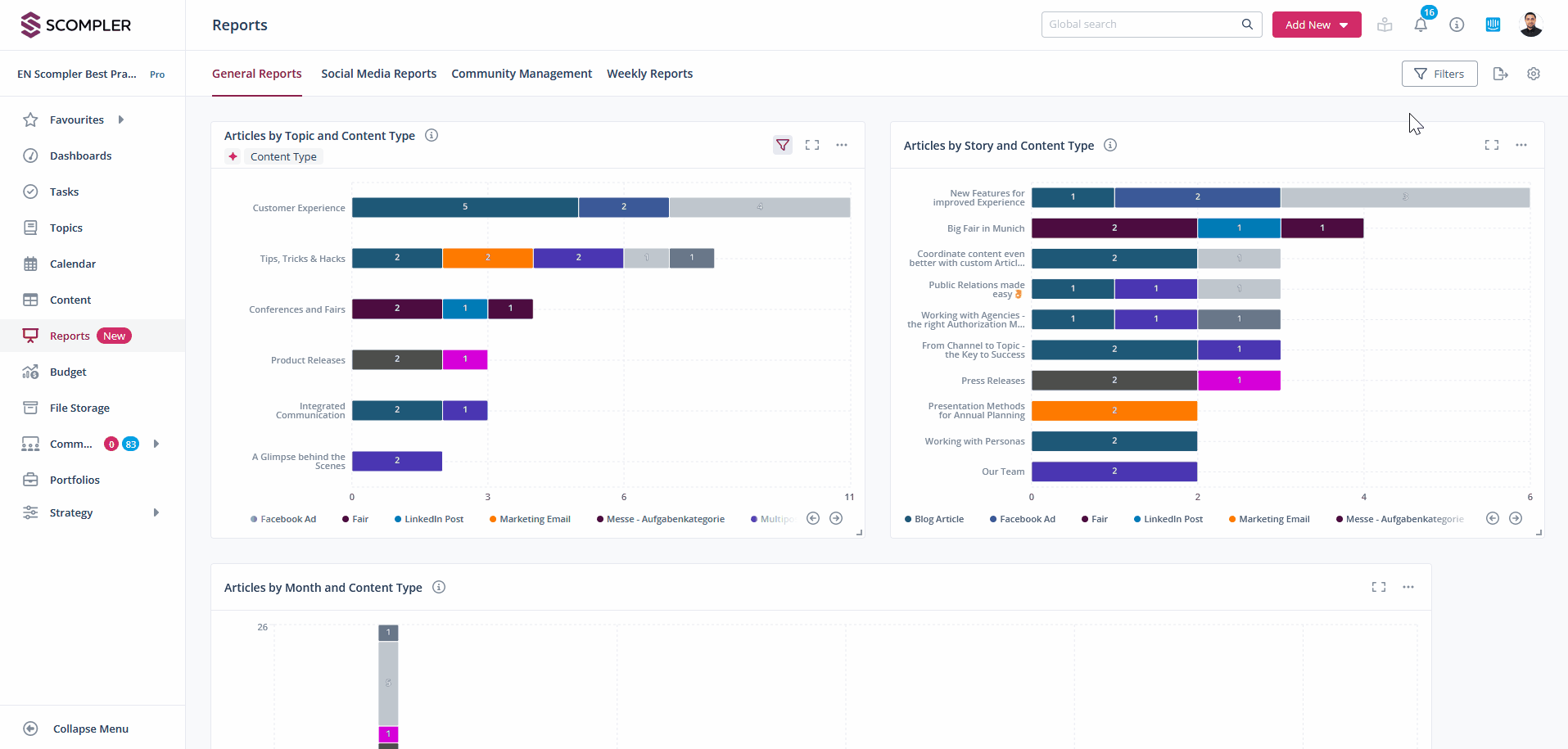Open the export reports icon
The height and width of the screenshot is (749, 1568).
point(1500,74)
